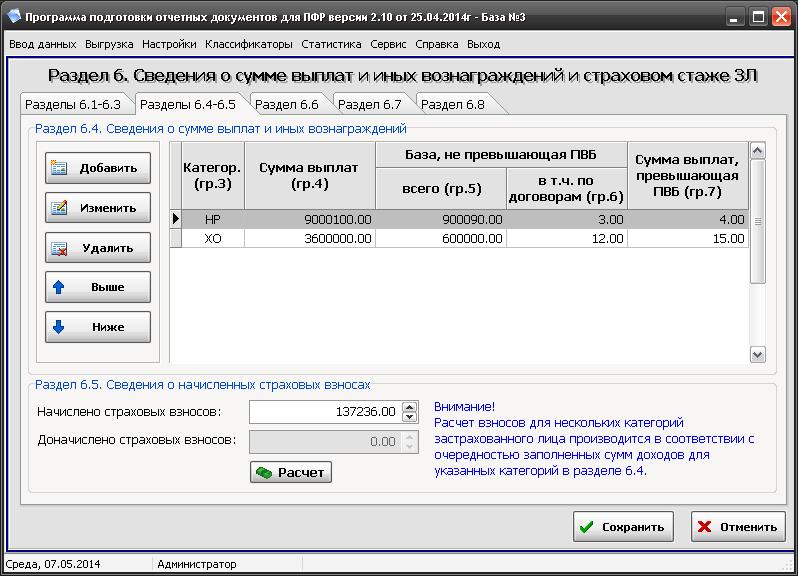Screen dimensions: 798x576
Task: Open the Справка help menu
Action: (436, 44)
